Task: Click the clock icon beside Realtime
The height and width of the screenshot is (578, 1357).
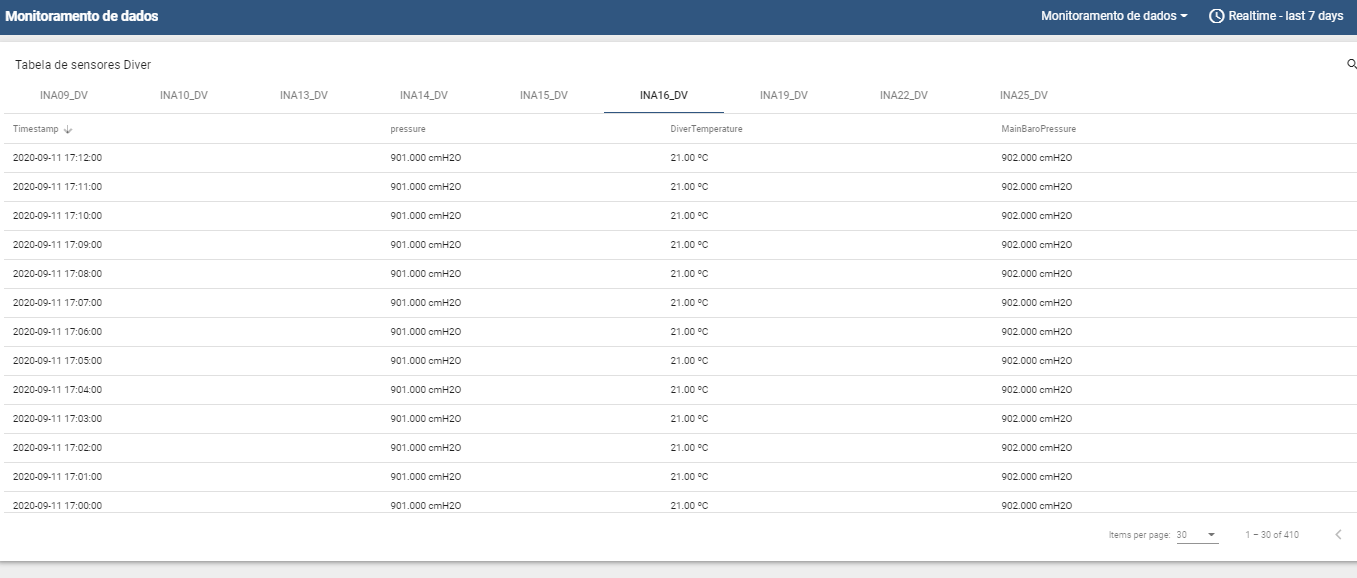Action: [1217, 16]
